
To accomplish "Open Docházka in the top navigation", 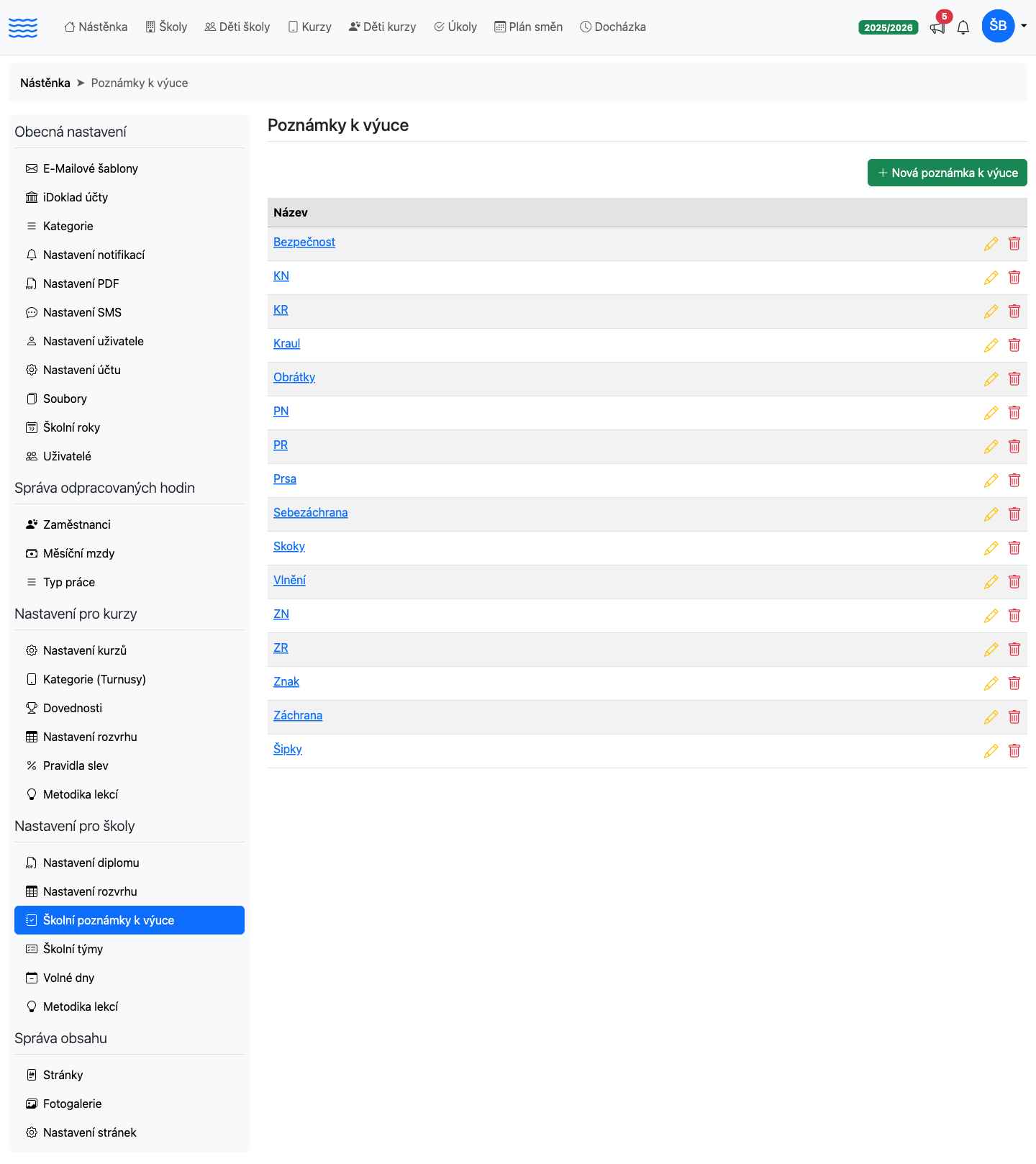I will coord(613,27).
